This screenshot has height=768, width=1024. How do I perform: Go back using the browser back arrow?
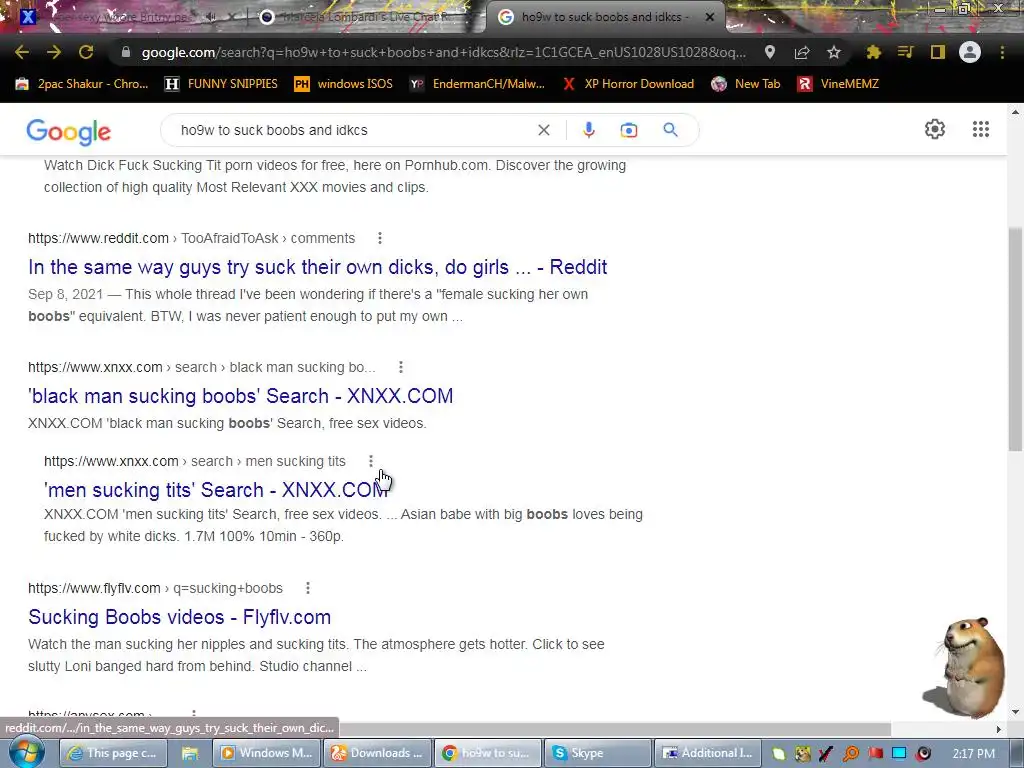coord(21,52)
